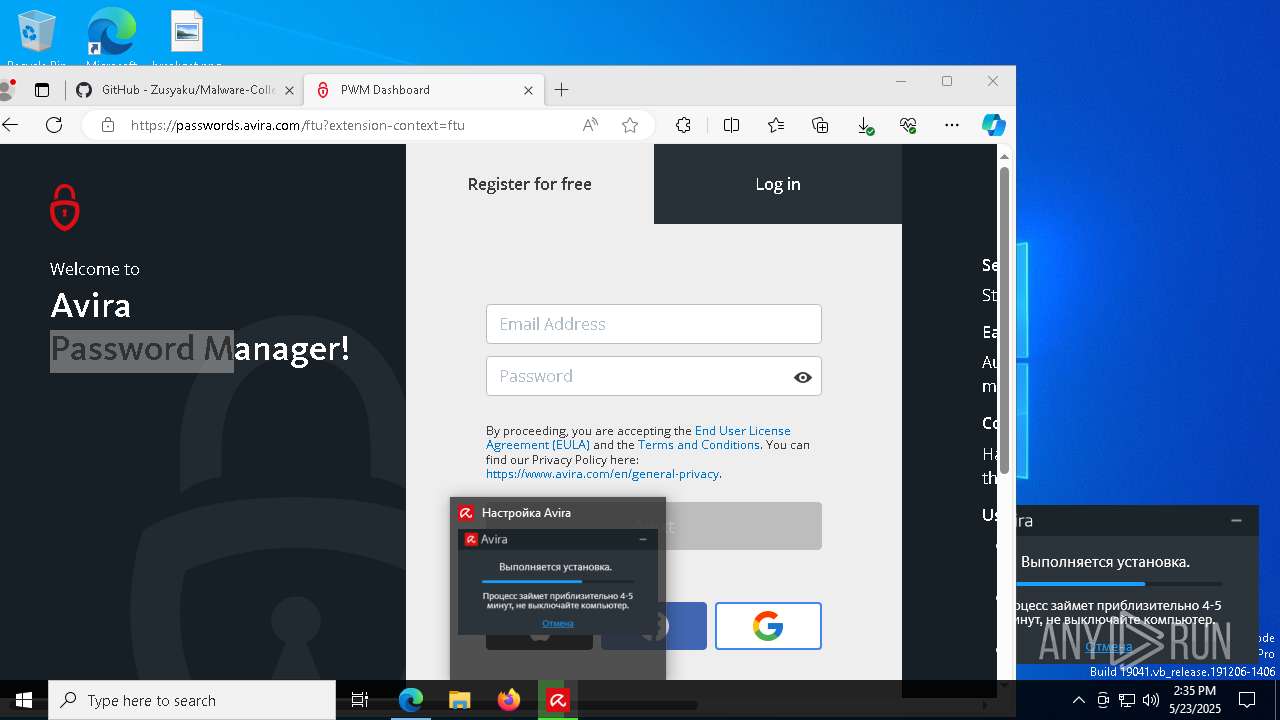Close the PWM Dashboard tab
This screenshot has width=1280, height=720.
coord(528,90)
